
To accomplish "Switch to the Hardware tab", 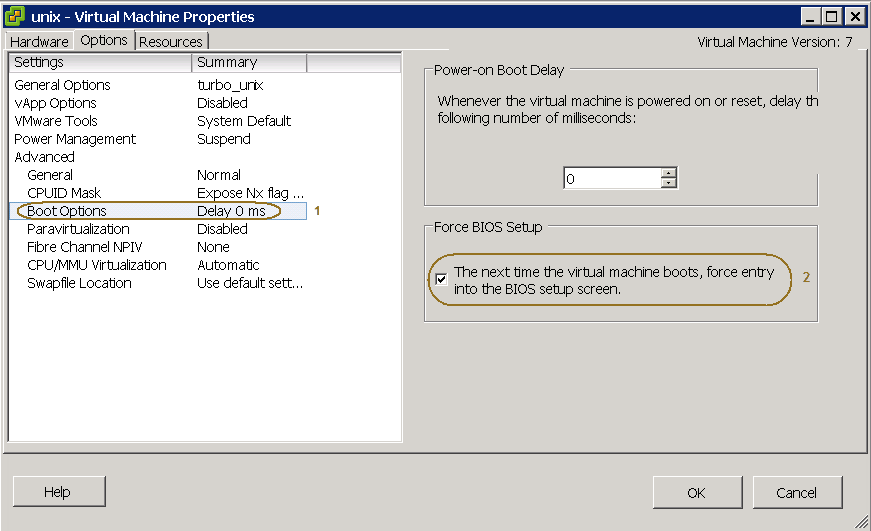I will tap(39, 41).
